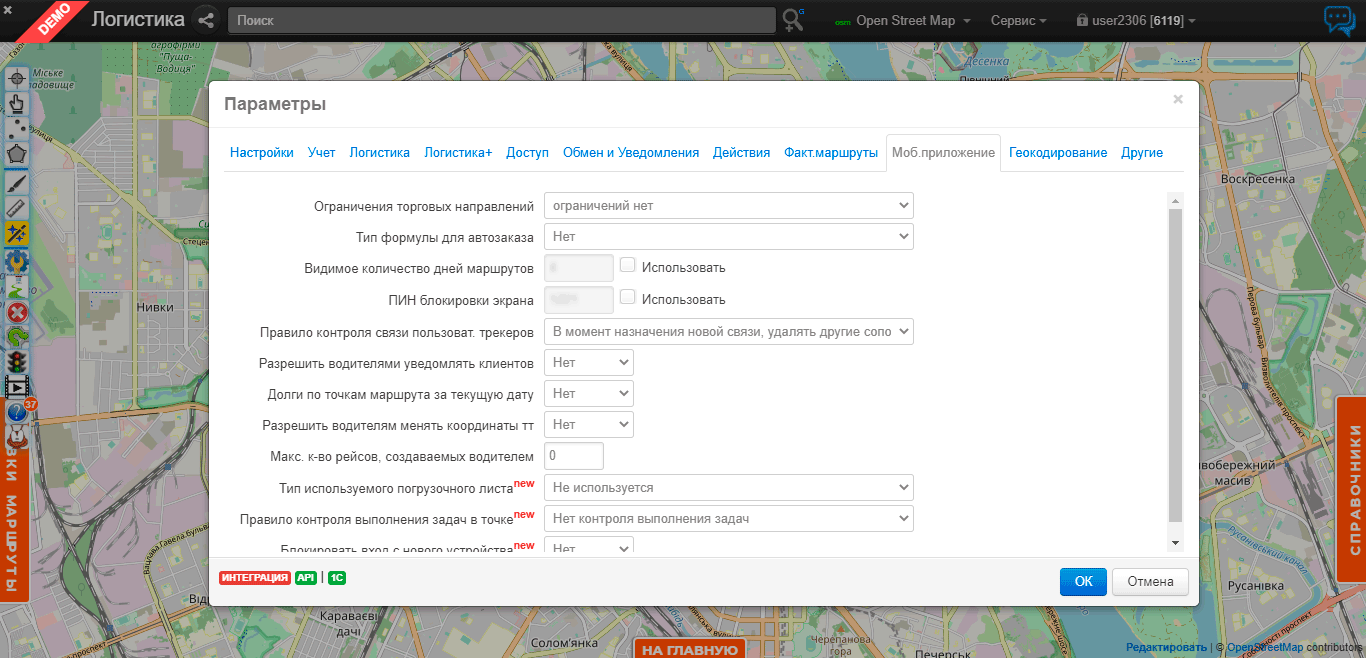Click the max driver trips input field
1366x658 pixels.
point(574,456)
